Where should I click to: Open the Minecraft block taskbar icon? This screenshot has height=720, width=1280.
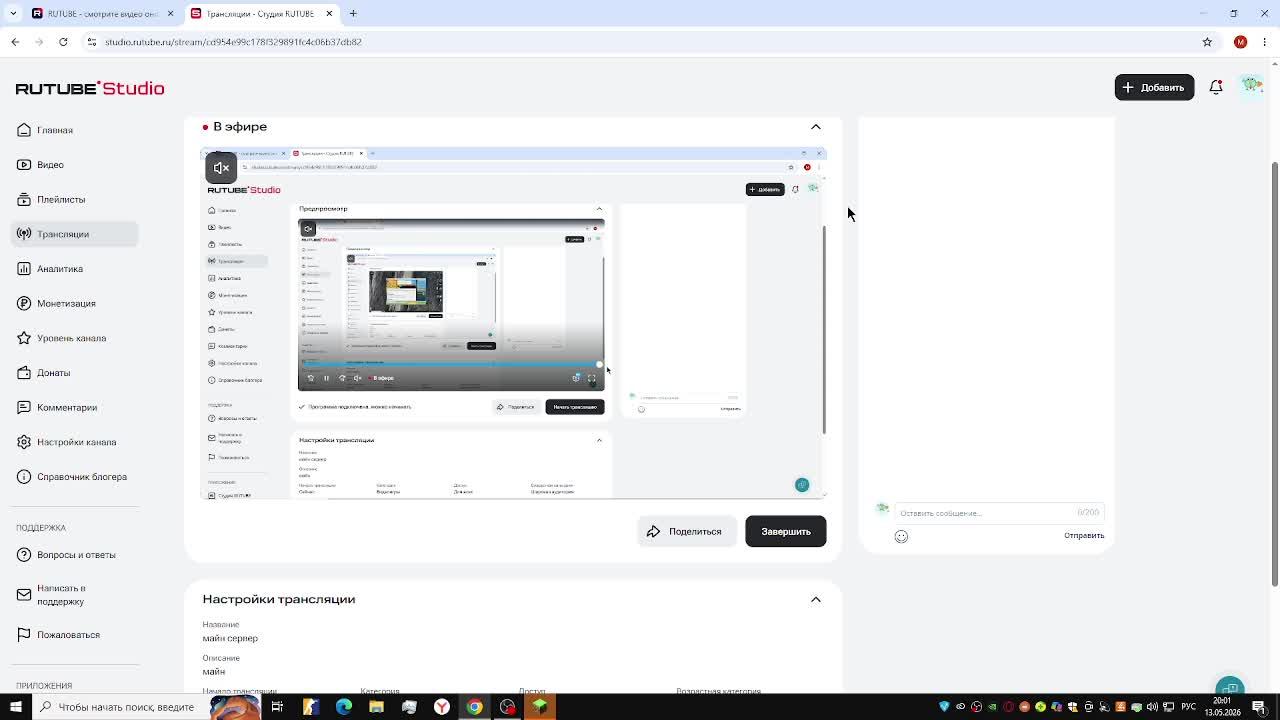tap(540, 707)
